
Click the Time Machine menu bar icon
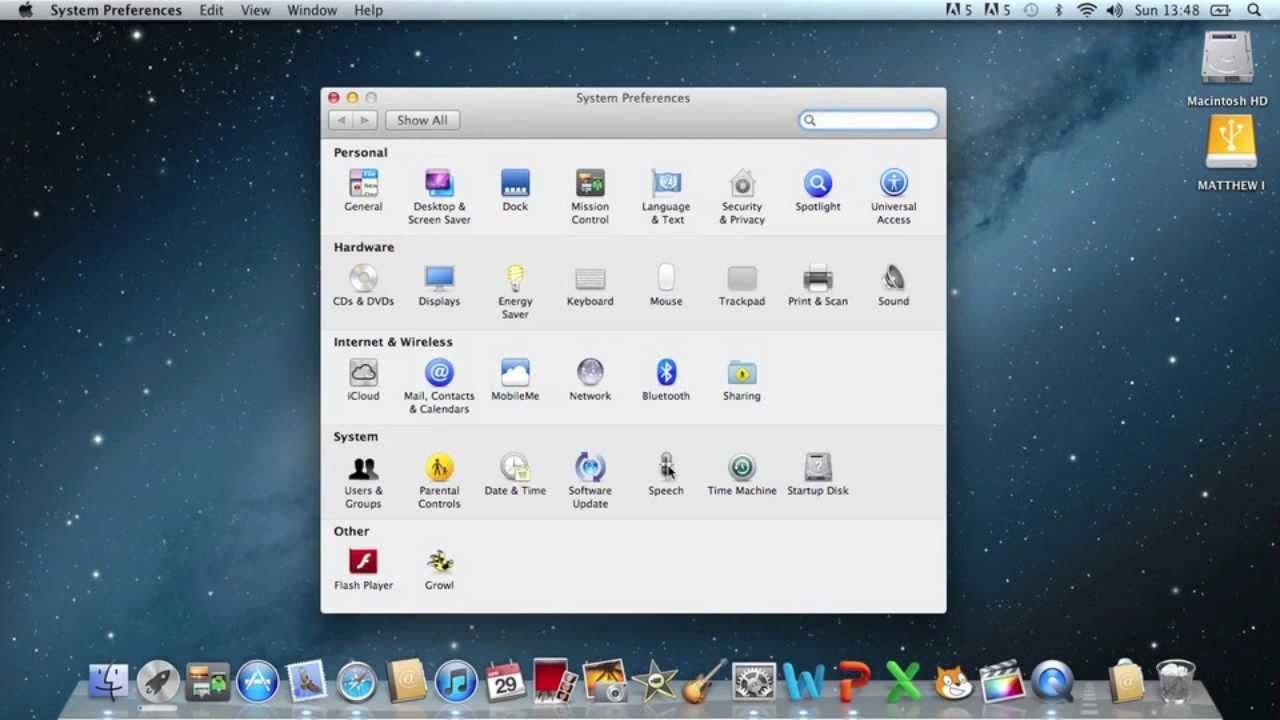(1031, 10)
